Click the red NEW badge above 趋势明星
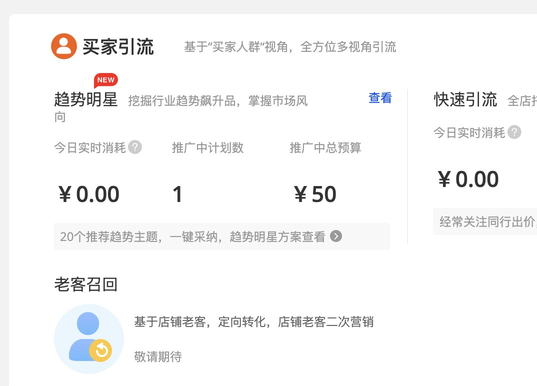The width and height of the screenshot is (537, 386). pyautogui.click(x=106, y=80)
